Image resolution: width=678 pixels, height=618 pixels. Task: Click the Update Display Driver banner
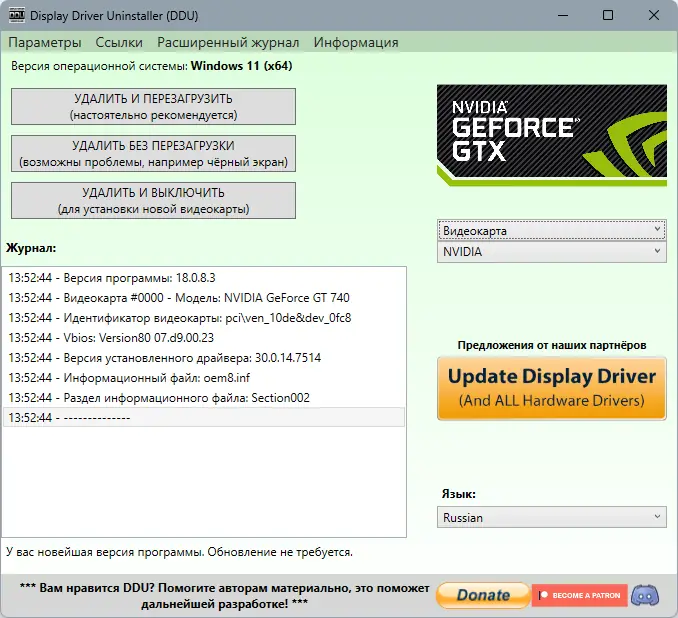pos(552,388)
